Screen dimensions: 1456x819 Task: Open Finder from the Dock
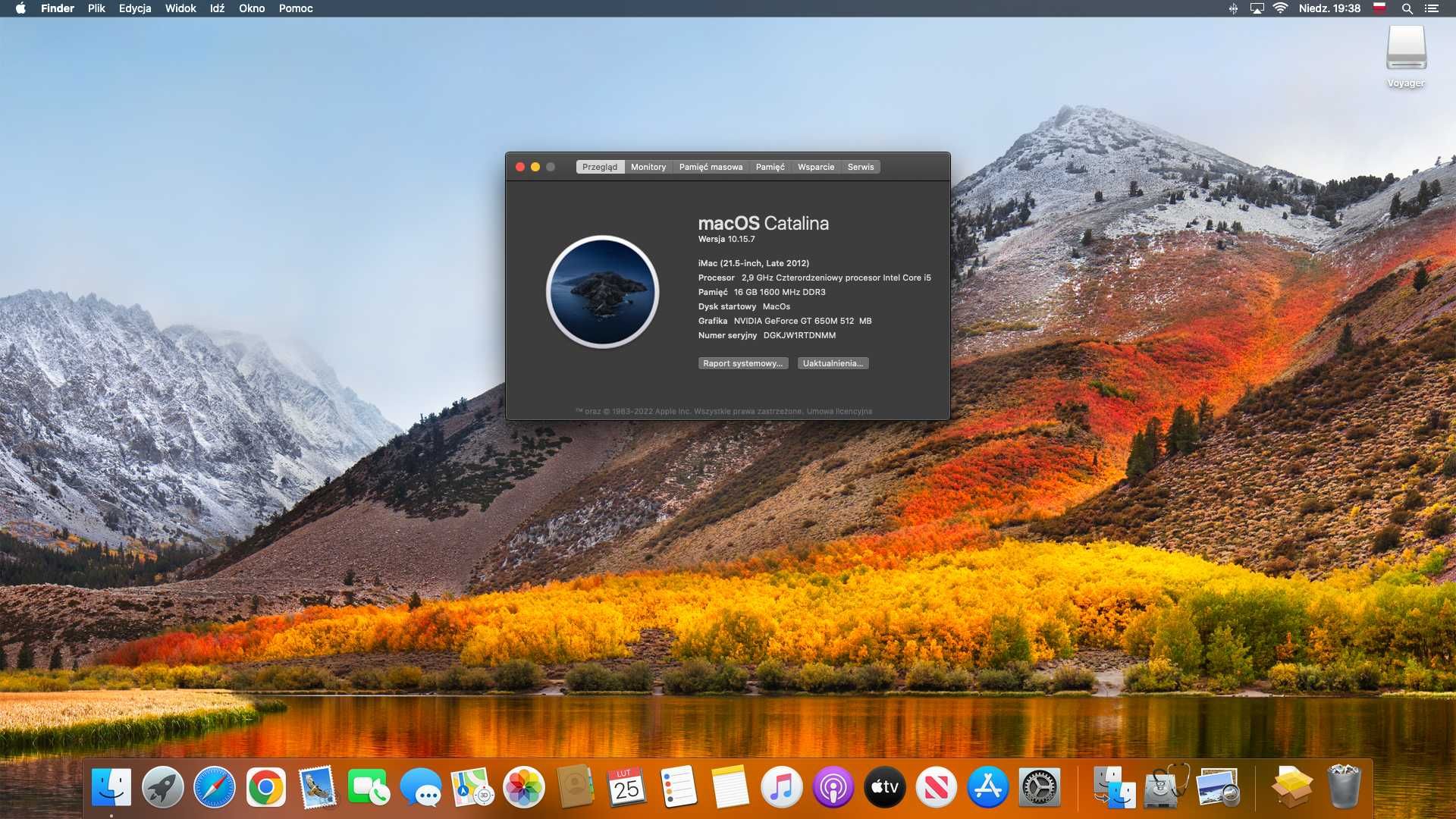(111, 788)
